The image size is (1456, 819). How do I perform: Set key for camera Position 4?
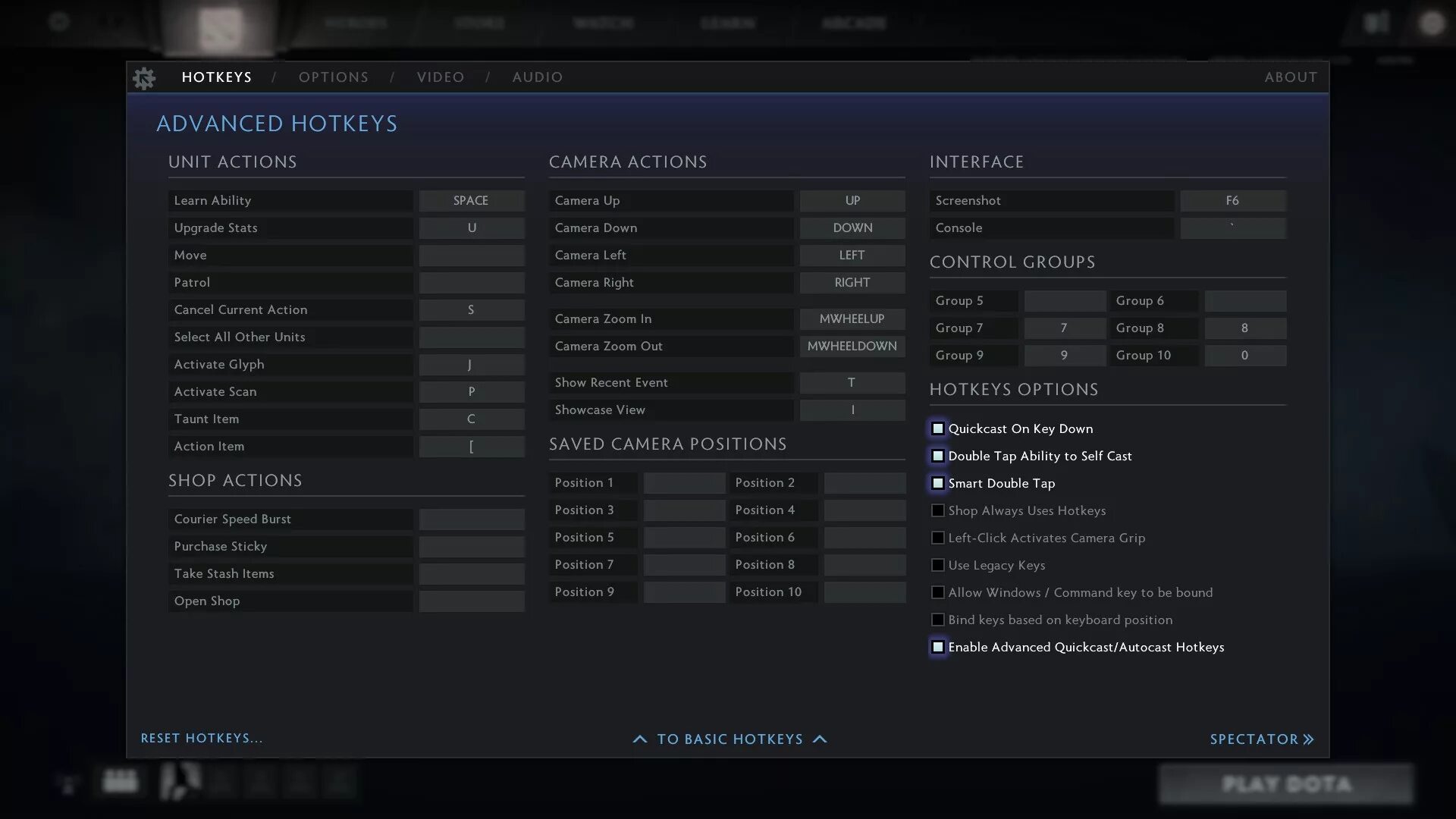tap(864, 510)
